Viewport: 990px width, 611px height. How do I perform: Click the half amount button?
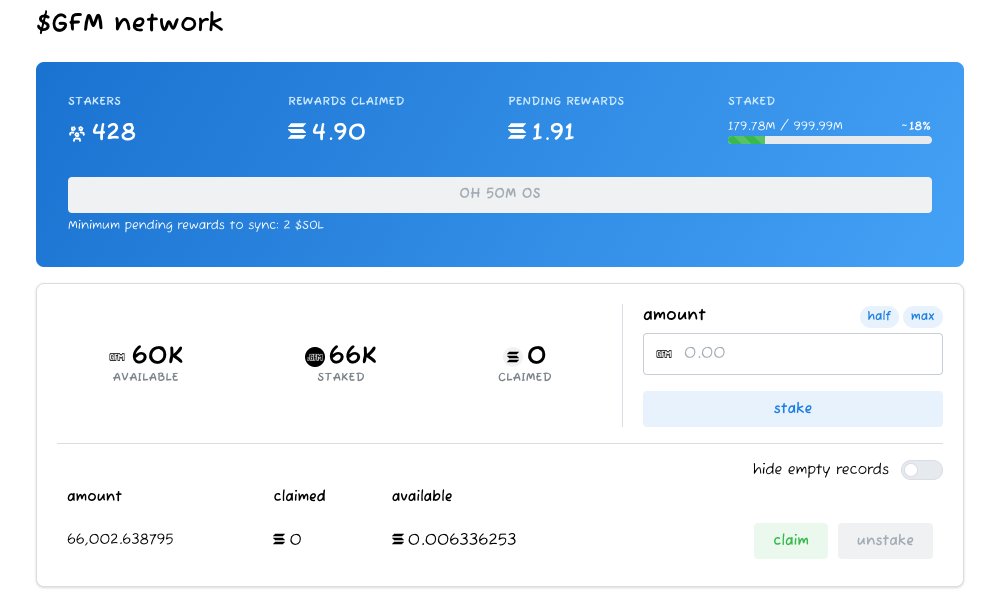coord(879,316)
